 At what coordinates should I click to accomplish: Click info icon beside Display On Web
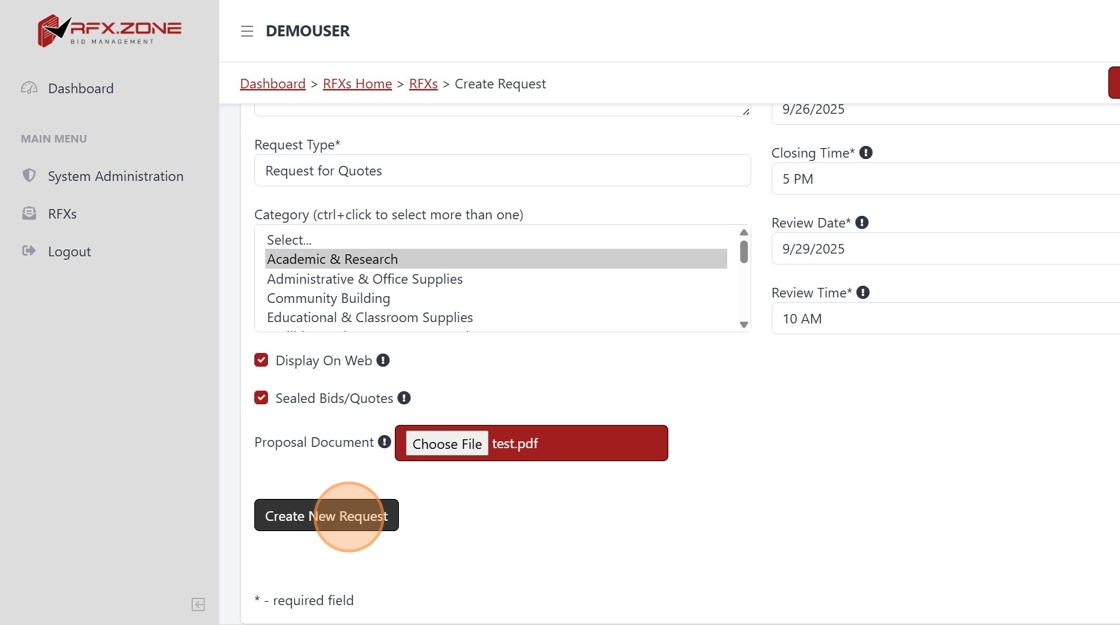[x=383, y=360]
